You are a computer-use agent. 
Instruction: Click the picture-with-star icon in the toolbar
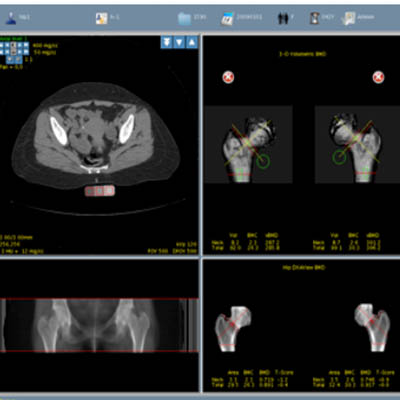pos(101,18)
